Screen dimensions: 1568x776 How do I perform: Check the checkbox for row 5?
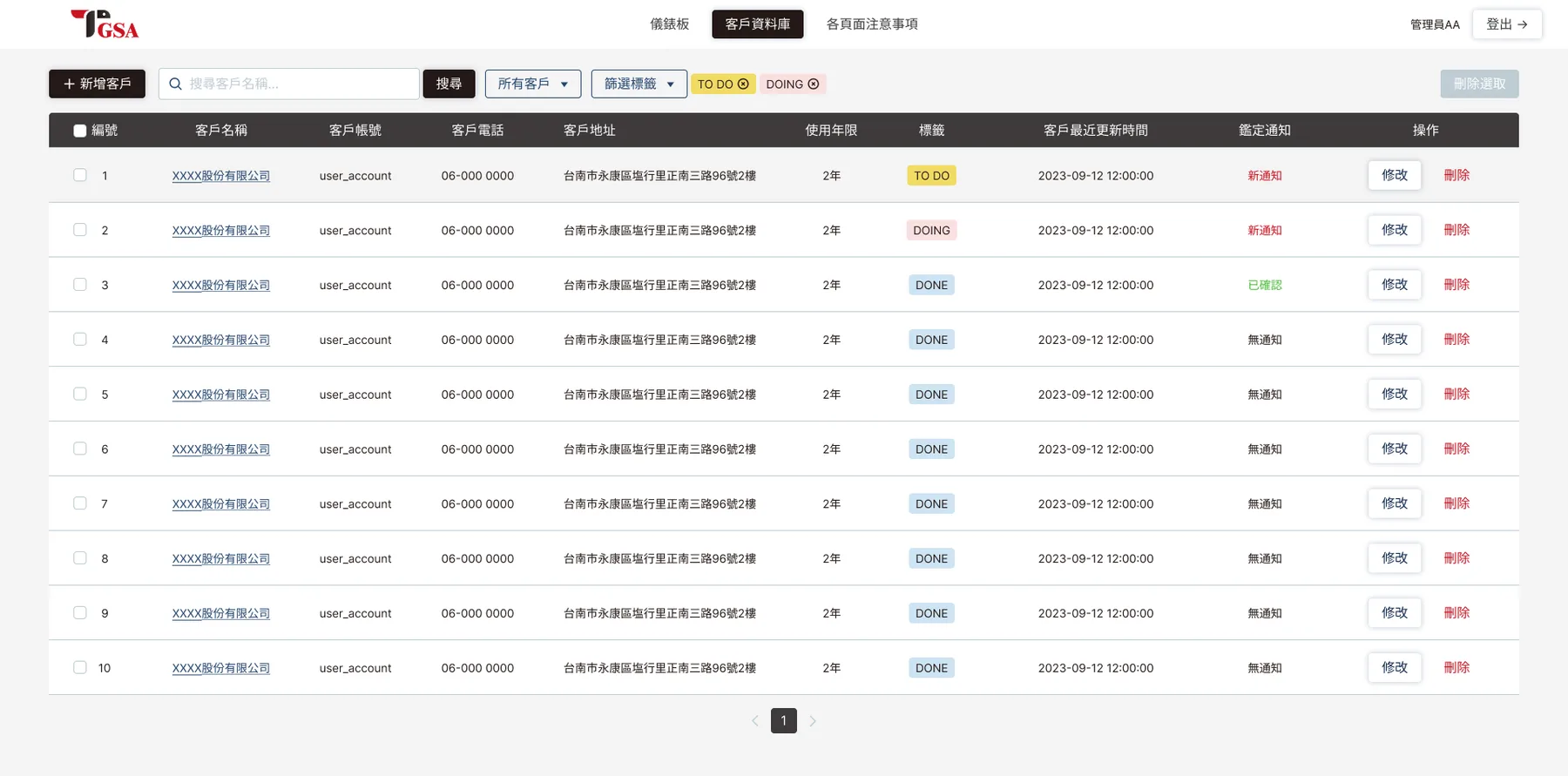80,394
